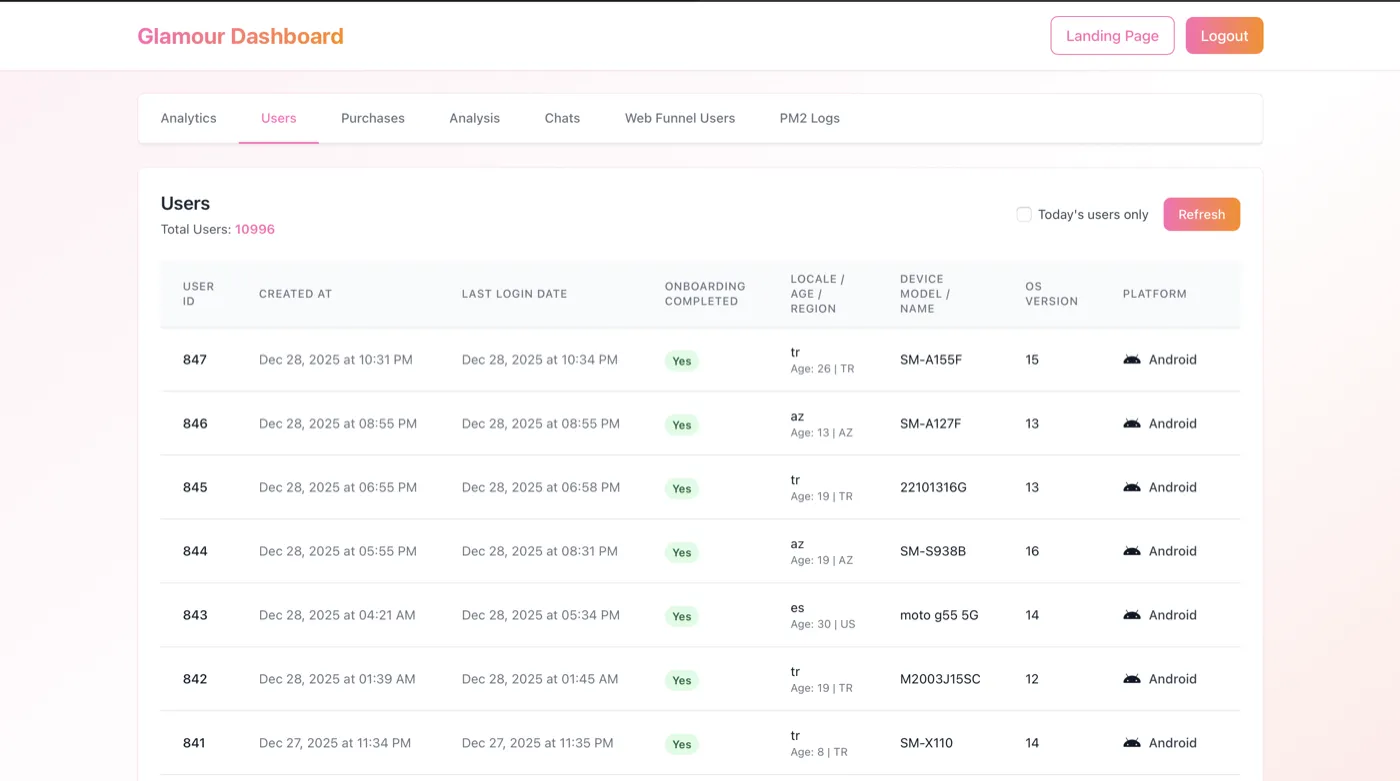Click device model SM-S938B
The width and height of the screenshot is (1400, 781).
933,551
